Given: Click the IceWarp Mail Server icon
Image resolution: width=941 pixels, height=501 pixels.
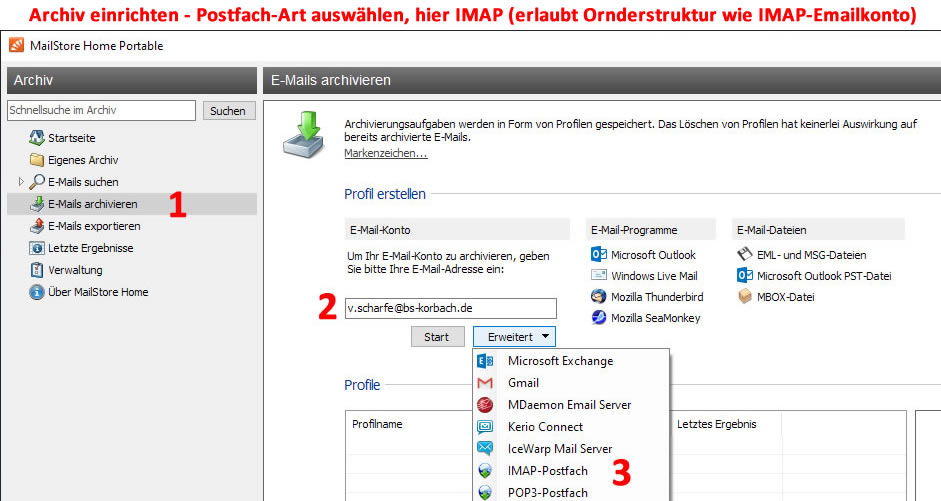Looking at the screenshot, I should [485, 448].
